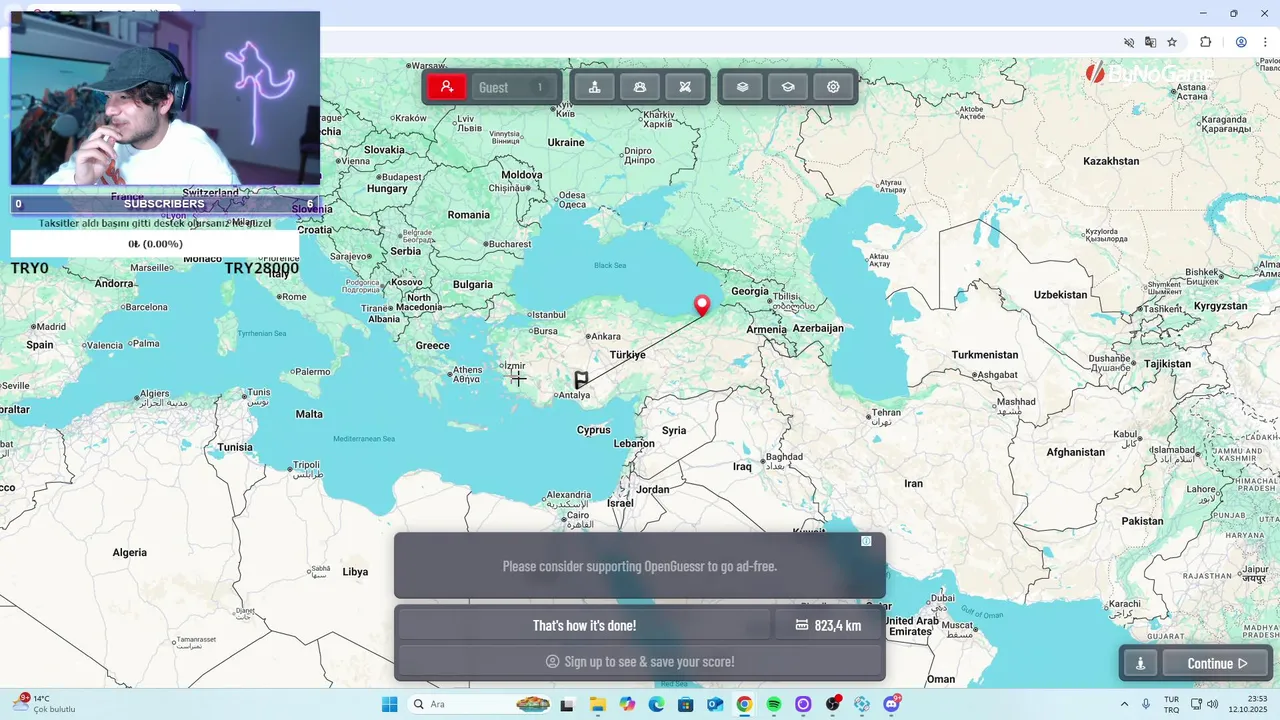This screenshot has width=1280, height=720.
Task: Open the purple circle app on the taskbar
Action: point(803,704)
